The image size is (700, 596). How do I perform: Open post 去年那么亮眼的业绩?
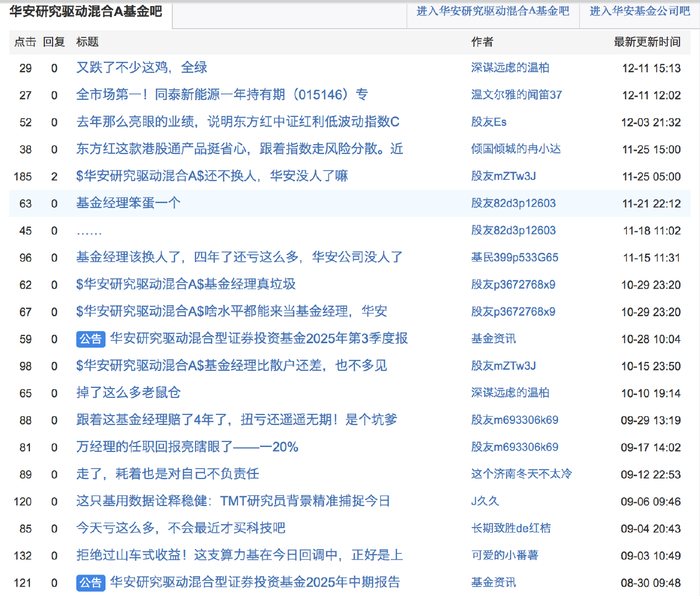click(x=238, y=122)
